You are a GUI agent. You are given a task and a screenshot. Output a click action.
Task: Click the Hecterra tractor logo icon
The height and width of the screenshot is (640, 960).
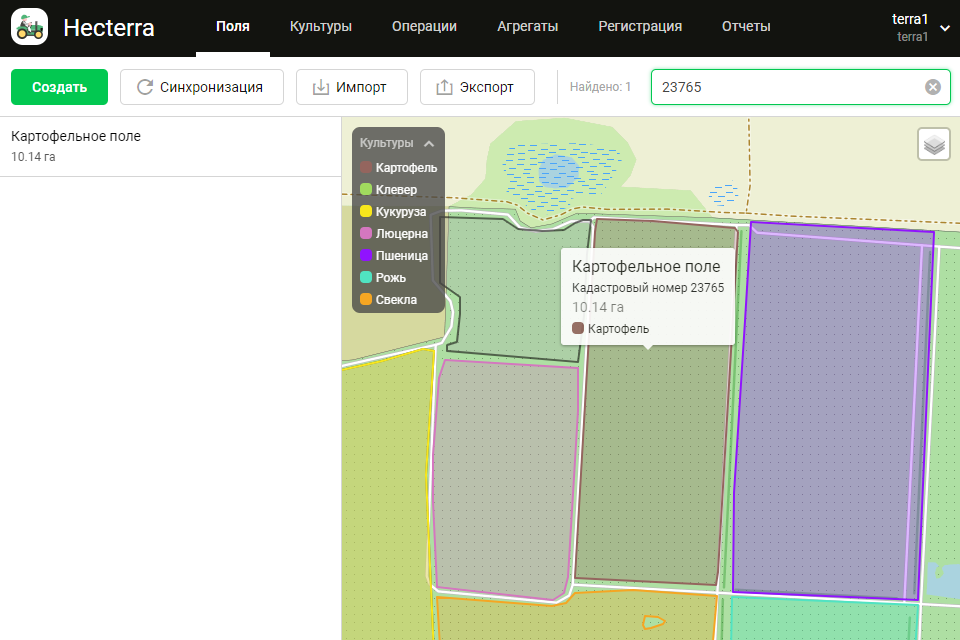click(30, 27)
